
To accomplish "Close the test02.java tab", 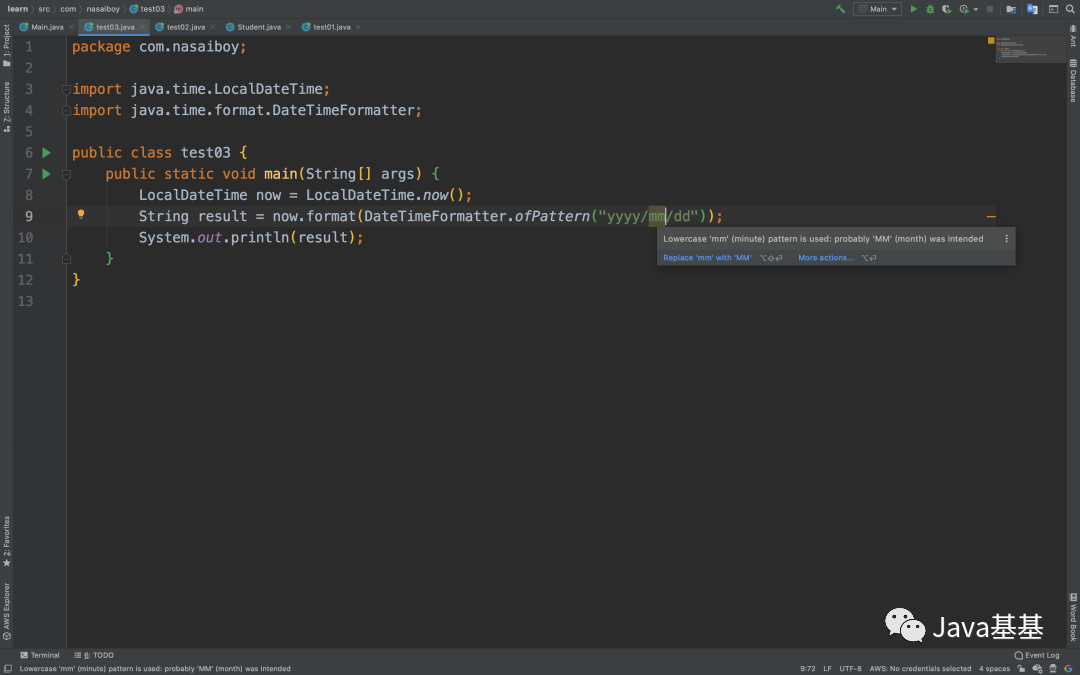I will tap(212, 28).
